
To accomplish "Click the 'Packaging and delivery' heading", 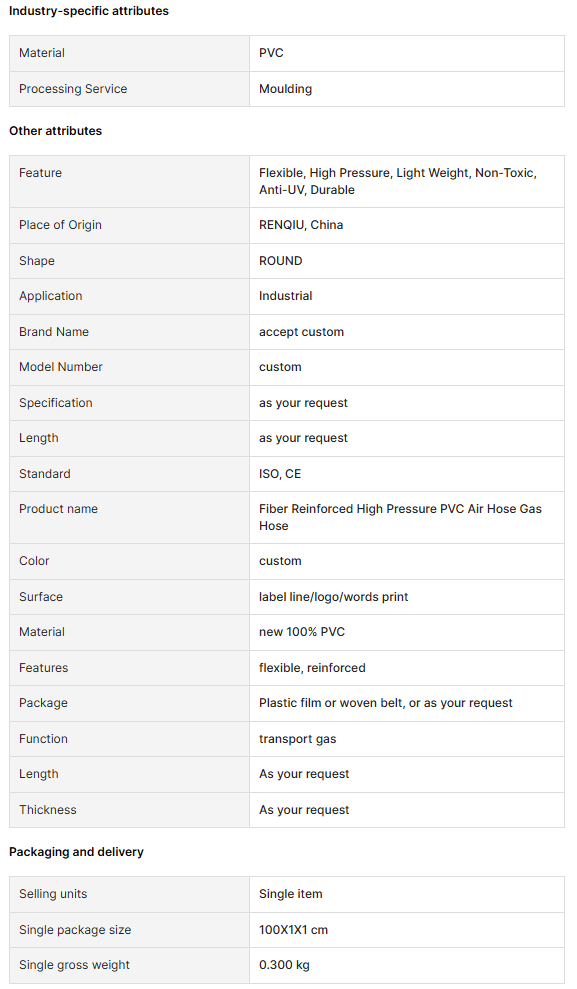I will (x=76, y=851).
